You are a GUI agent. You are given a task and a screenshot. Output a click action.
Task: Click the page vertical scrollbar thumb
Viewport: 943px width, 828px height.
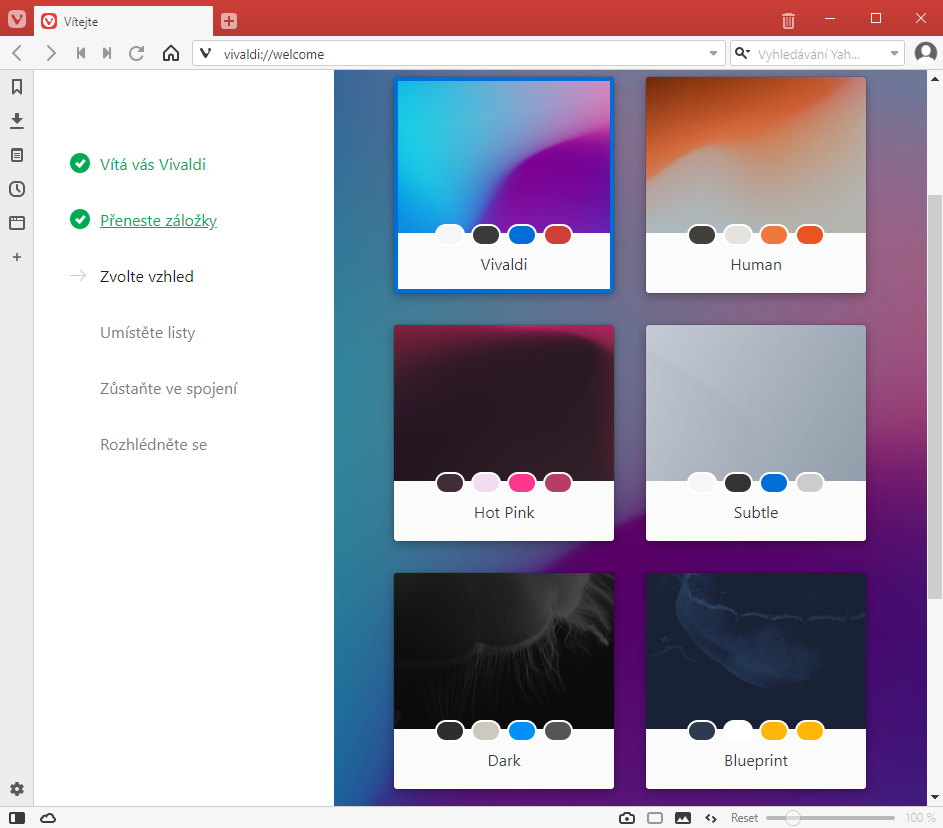(935, 397)
